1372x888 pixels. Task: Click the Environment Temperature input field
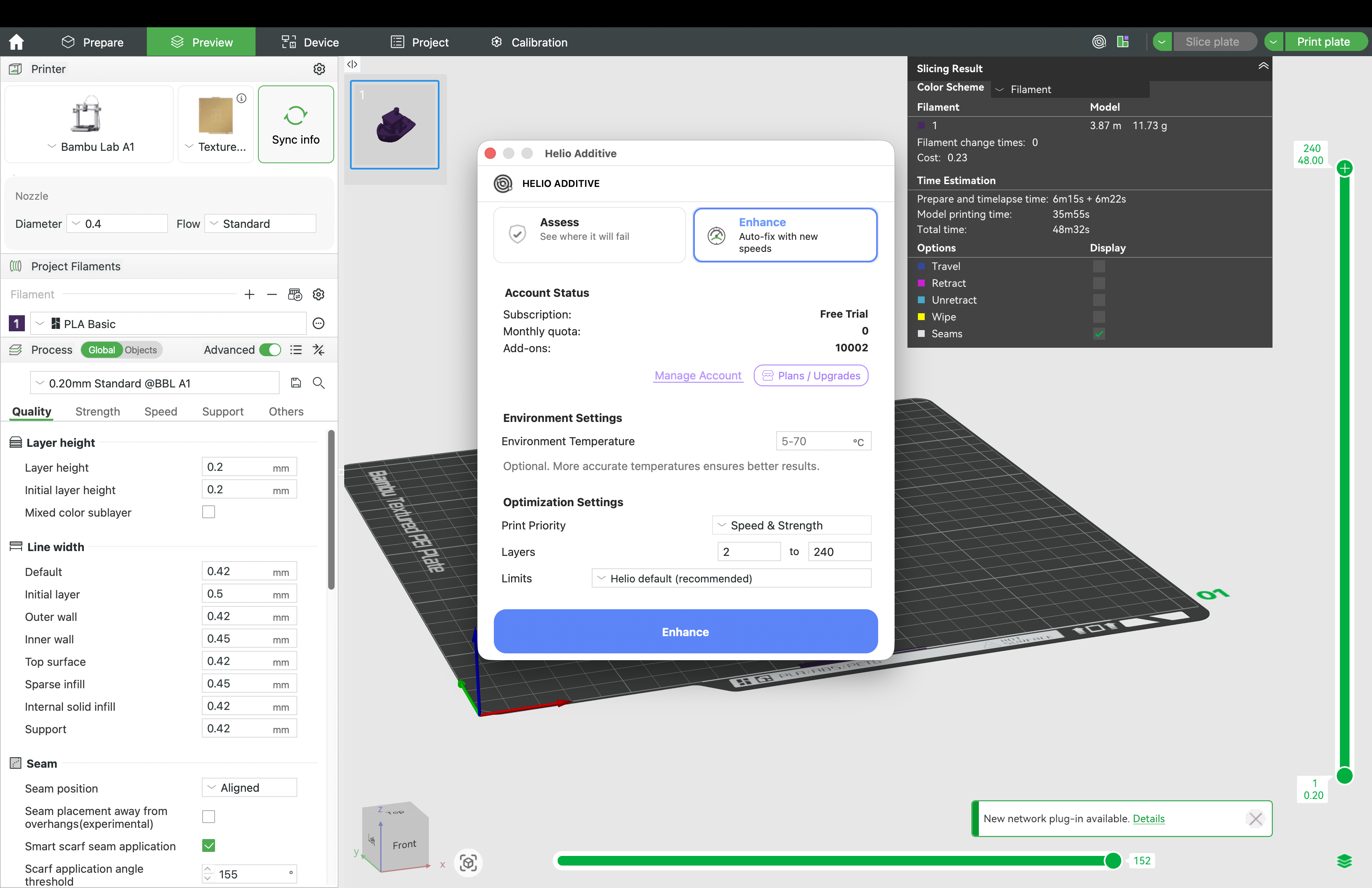coord(823,441)
